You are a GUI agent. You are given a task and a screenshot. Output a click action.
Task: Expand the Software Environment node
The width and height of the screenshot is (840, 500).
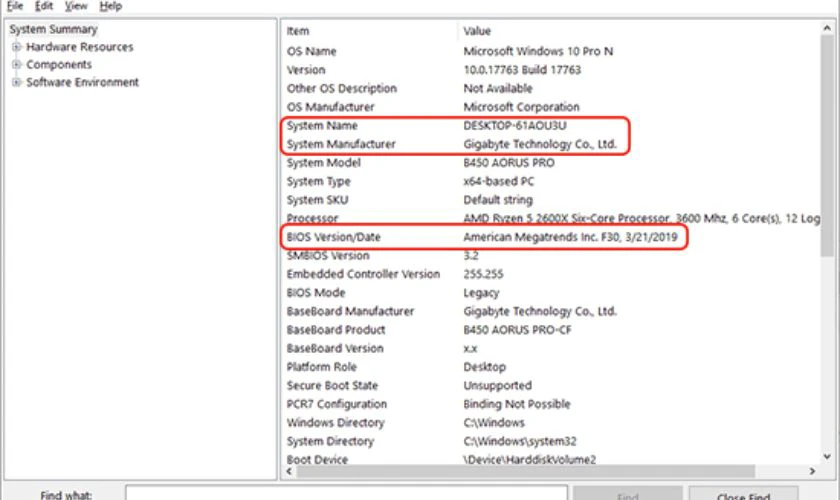click(16, 83)
